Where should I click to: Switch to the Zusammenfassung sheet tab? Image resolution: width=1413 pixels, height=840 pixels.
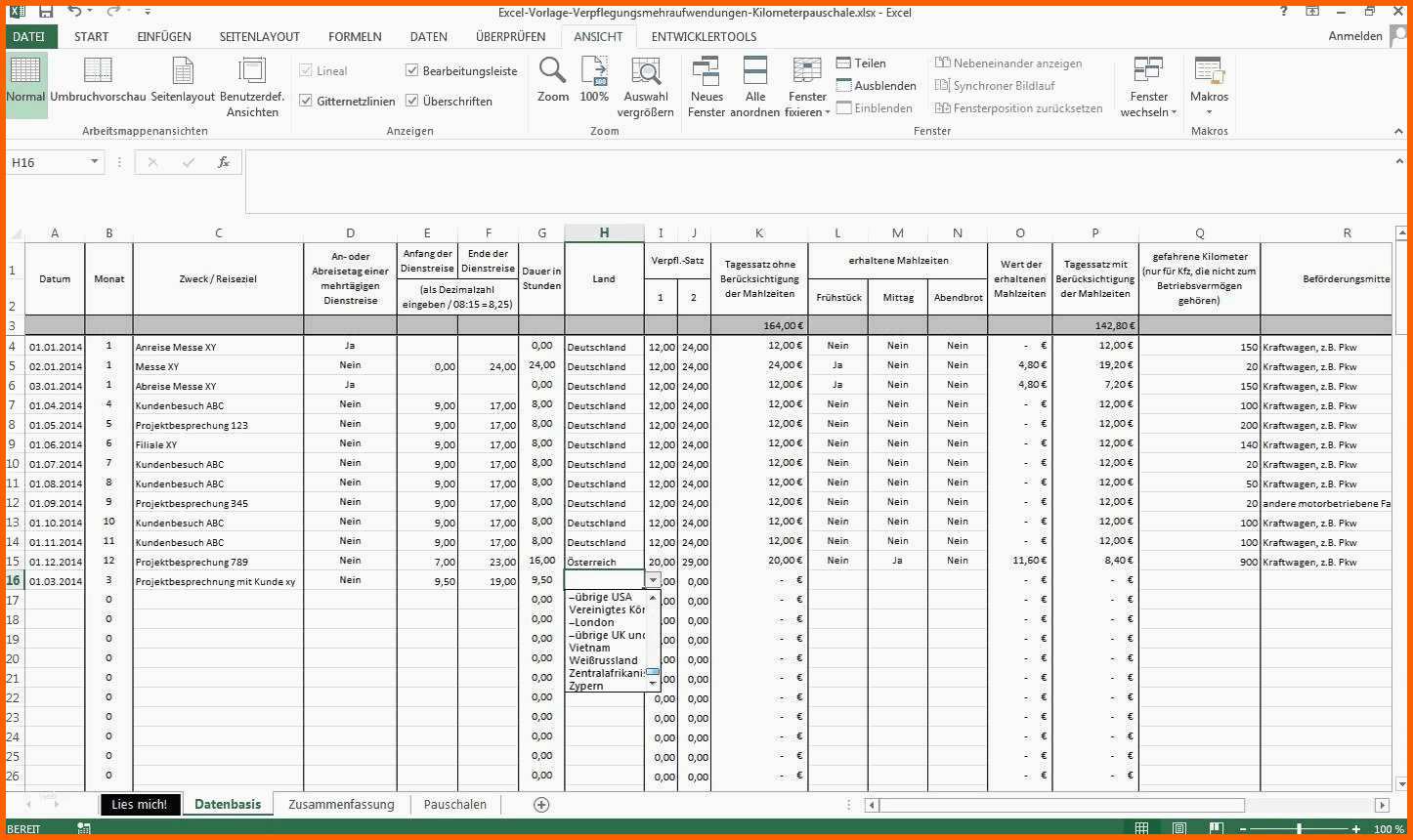341,805
